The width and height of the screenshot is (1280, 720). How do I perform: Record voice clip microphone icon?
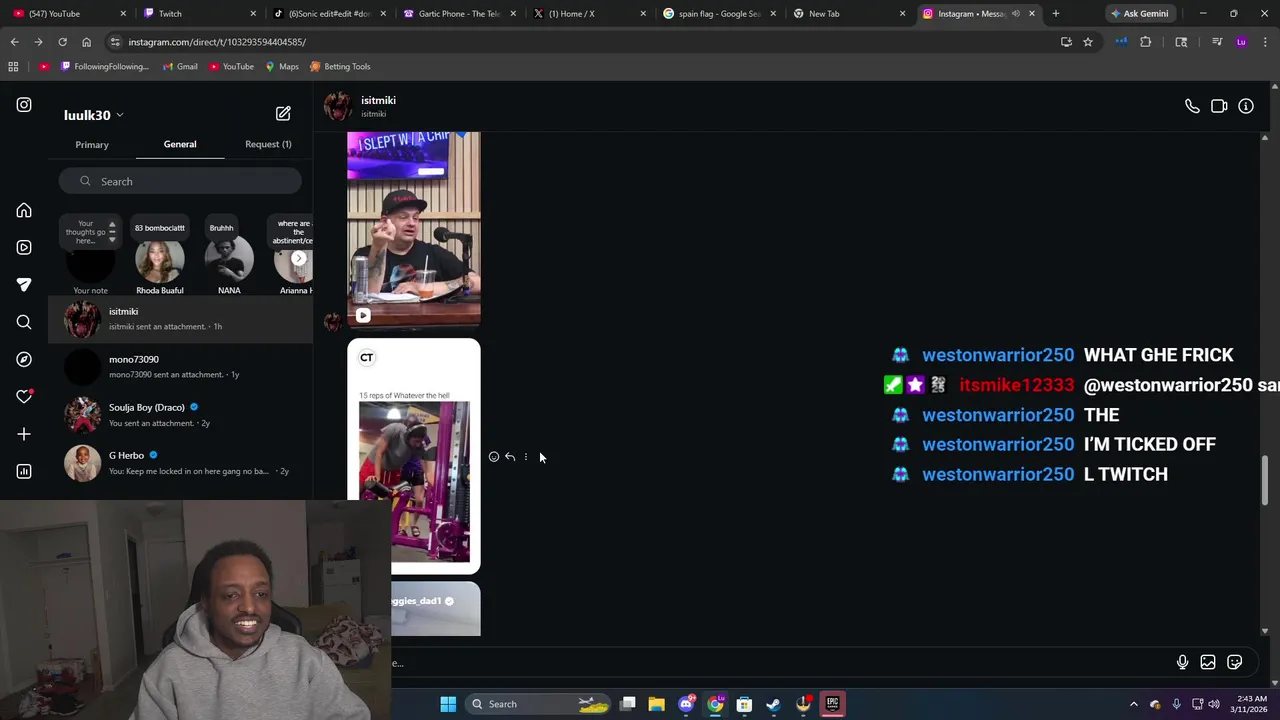click(x=1182, y=662)
